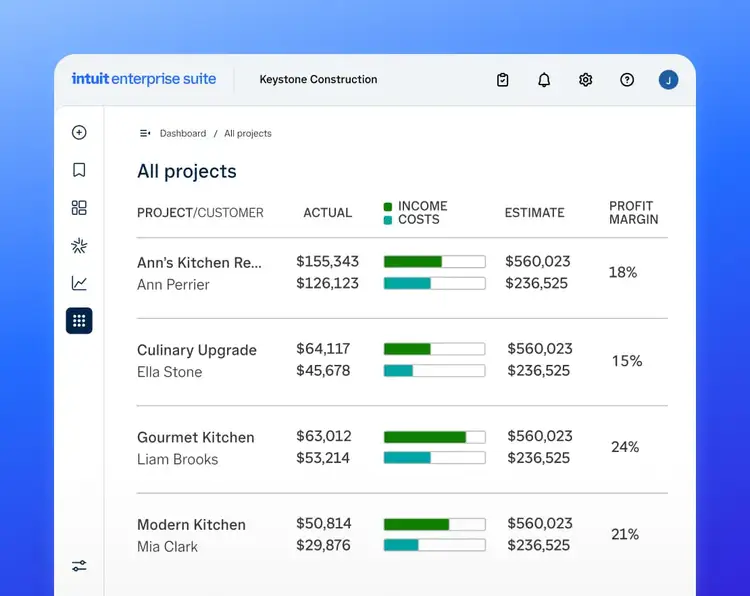Open the starburst assistant icon in sidebar
The width and height of the screenshot is (750, 596).
(79, 245)
